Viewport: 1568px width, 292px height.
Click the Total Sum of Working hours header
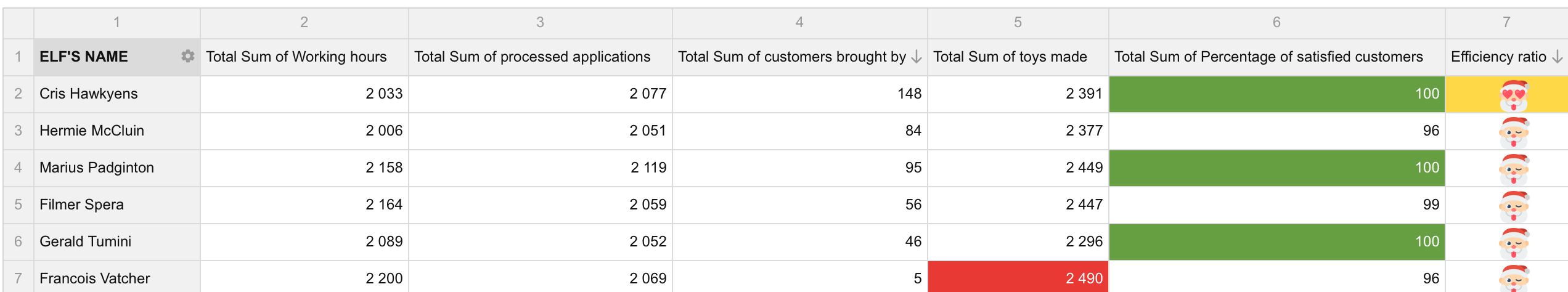coord(296,57)
